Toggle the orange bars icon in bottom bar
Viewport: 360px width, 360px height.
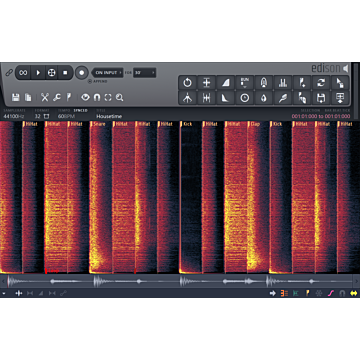284,293
